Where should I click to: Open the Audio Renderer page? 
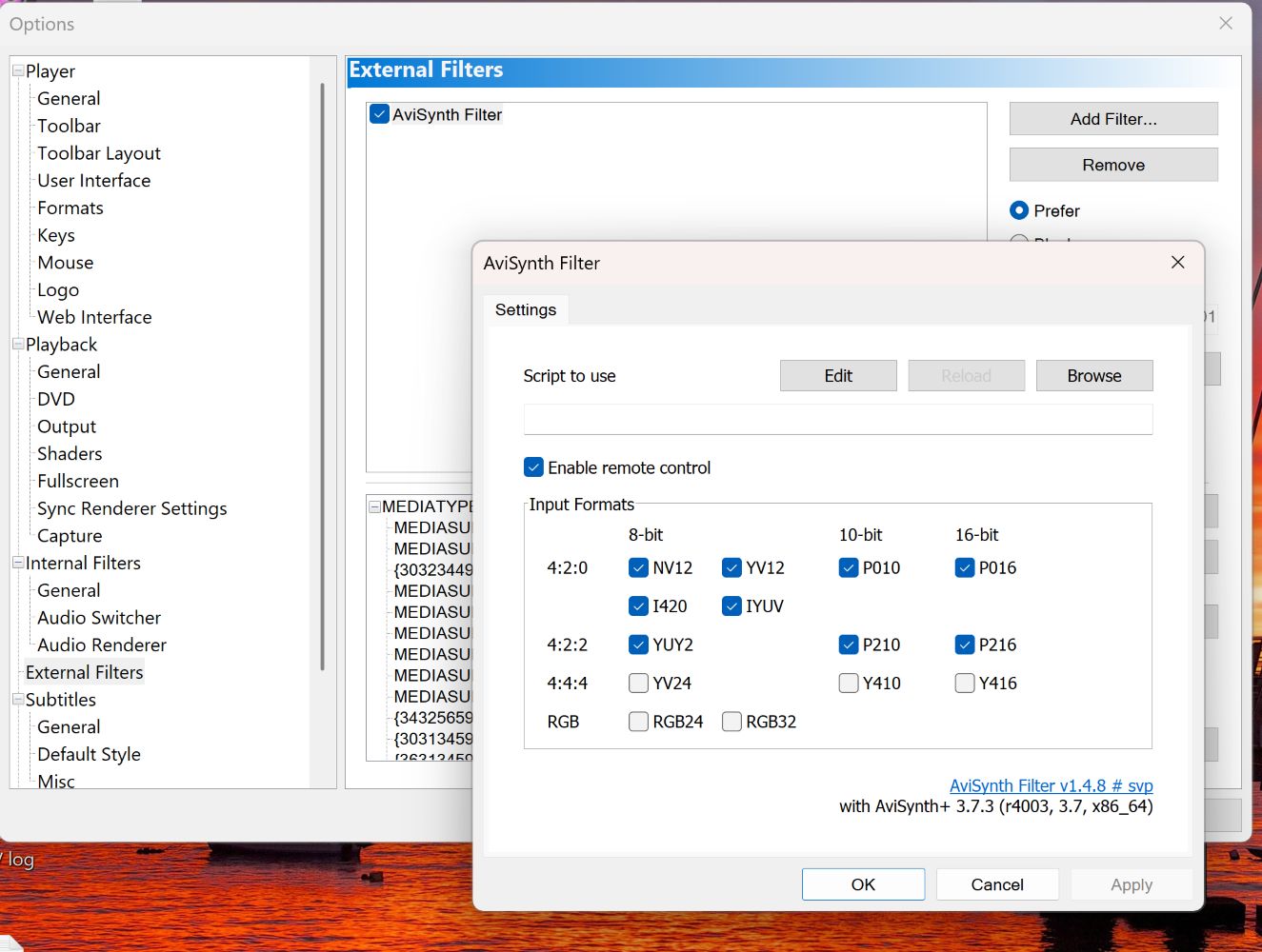(102, 645)
